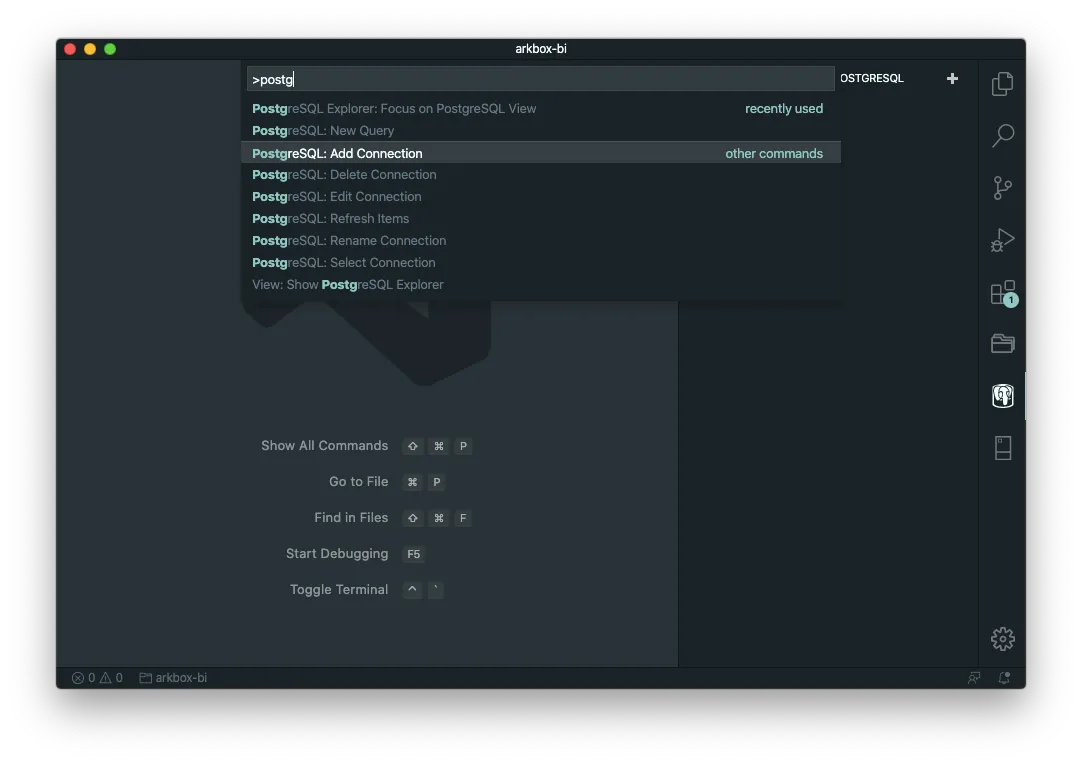Open the PostgreSQL elephant icon
Screen dimensions: 1082x763
pyautogui.click(x=1002, y=396)
